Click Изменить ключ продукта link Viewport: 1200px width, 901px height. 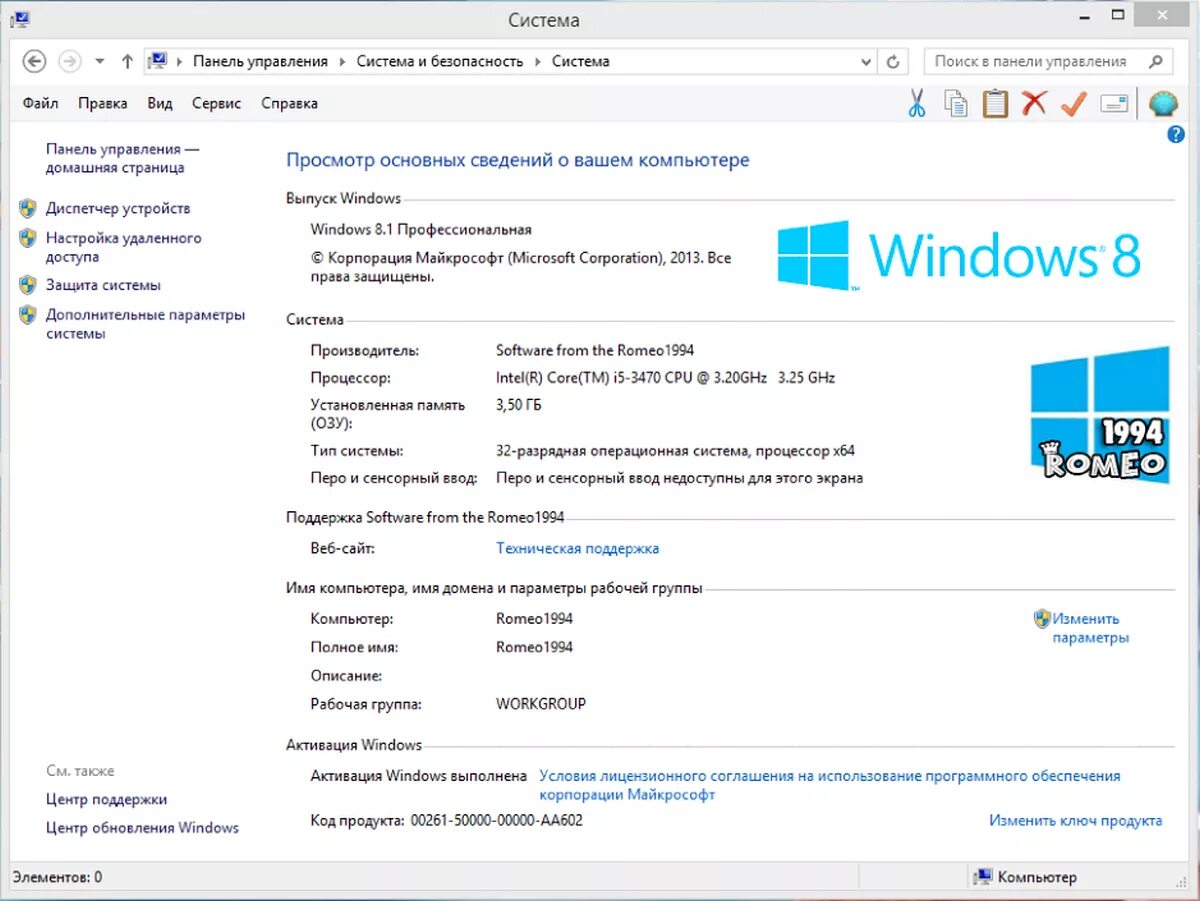click(1076, 820)
